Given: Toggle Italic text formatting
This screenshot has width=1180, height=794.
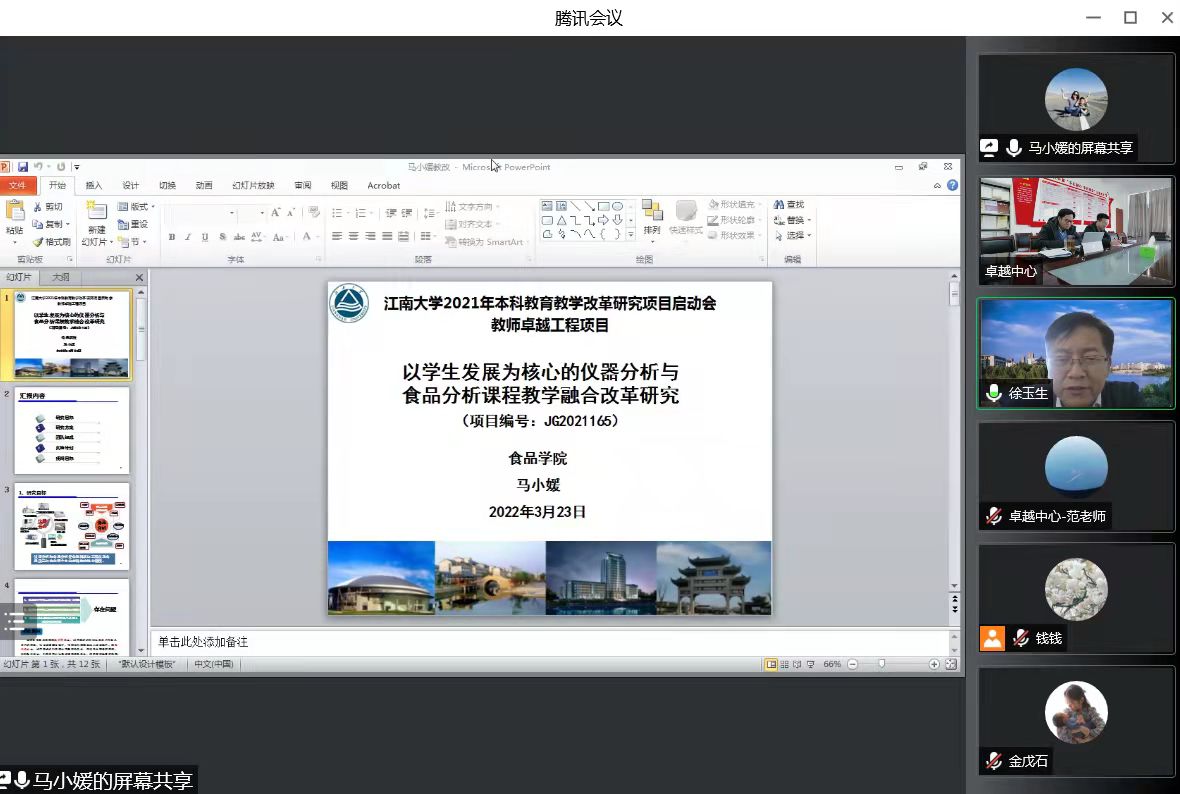Looking at the screenshot, I should [188, 237].
